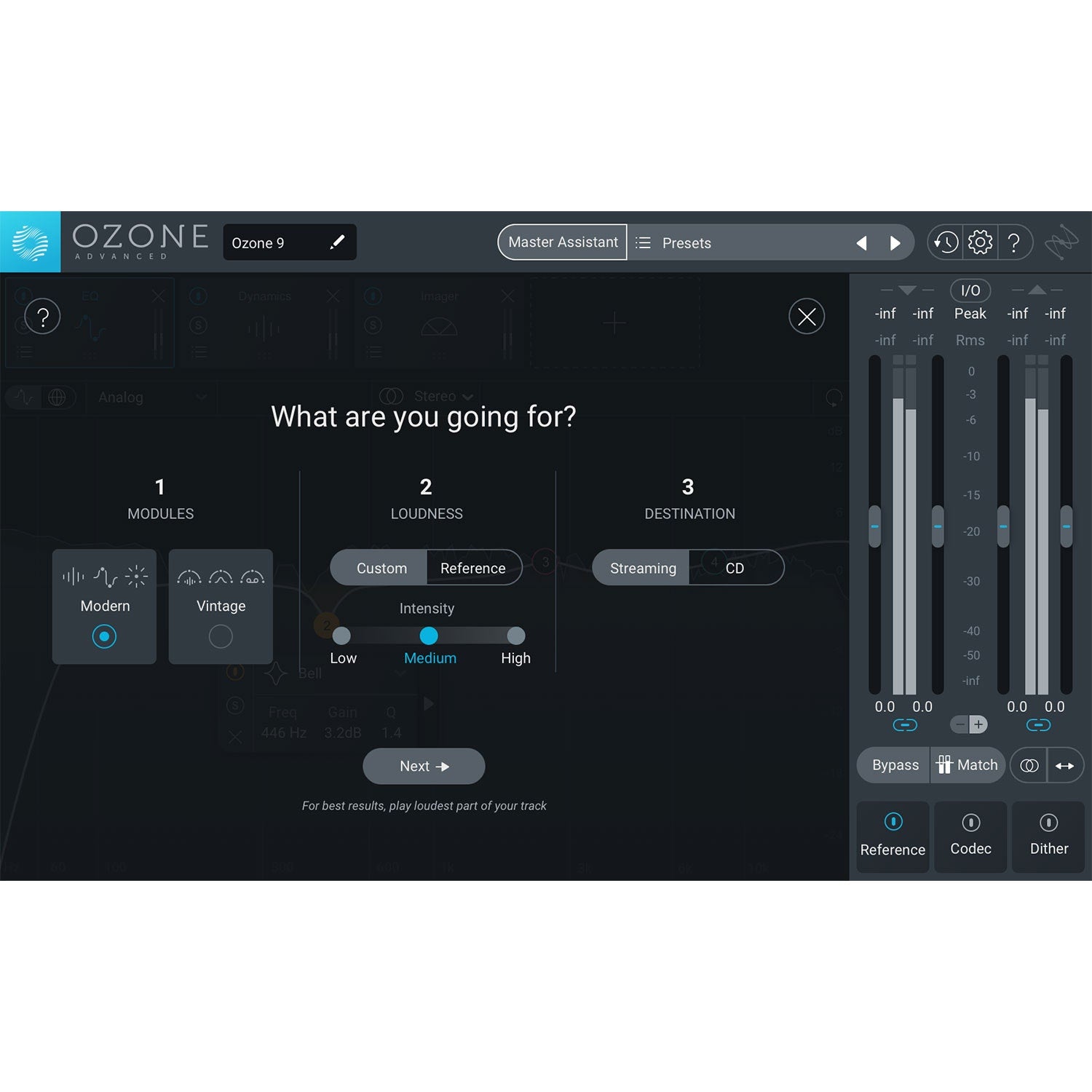Go to next preset arrow

coord(895,243)
